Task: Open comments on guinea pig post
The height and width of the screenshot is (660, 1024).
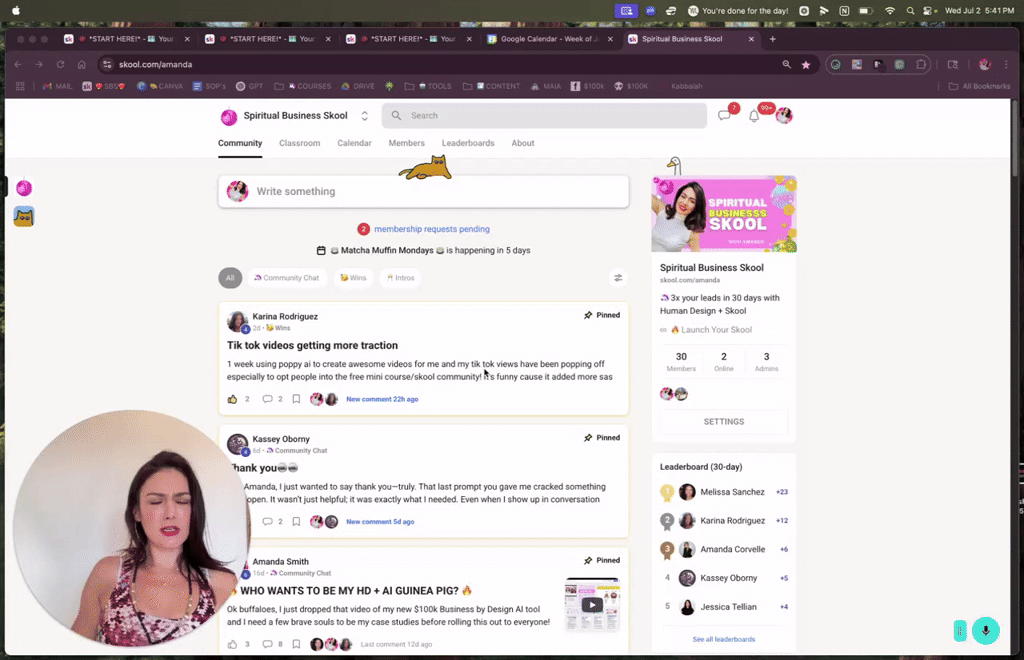Action: pos(267,644)
